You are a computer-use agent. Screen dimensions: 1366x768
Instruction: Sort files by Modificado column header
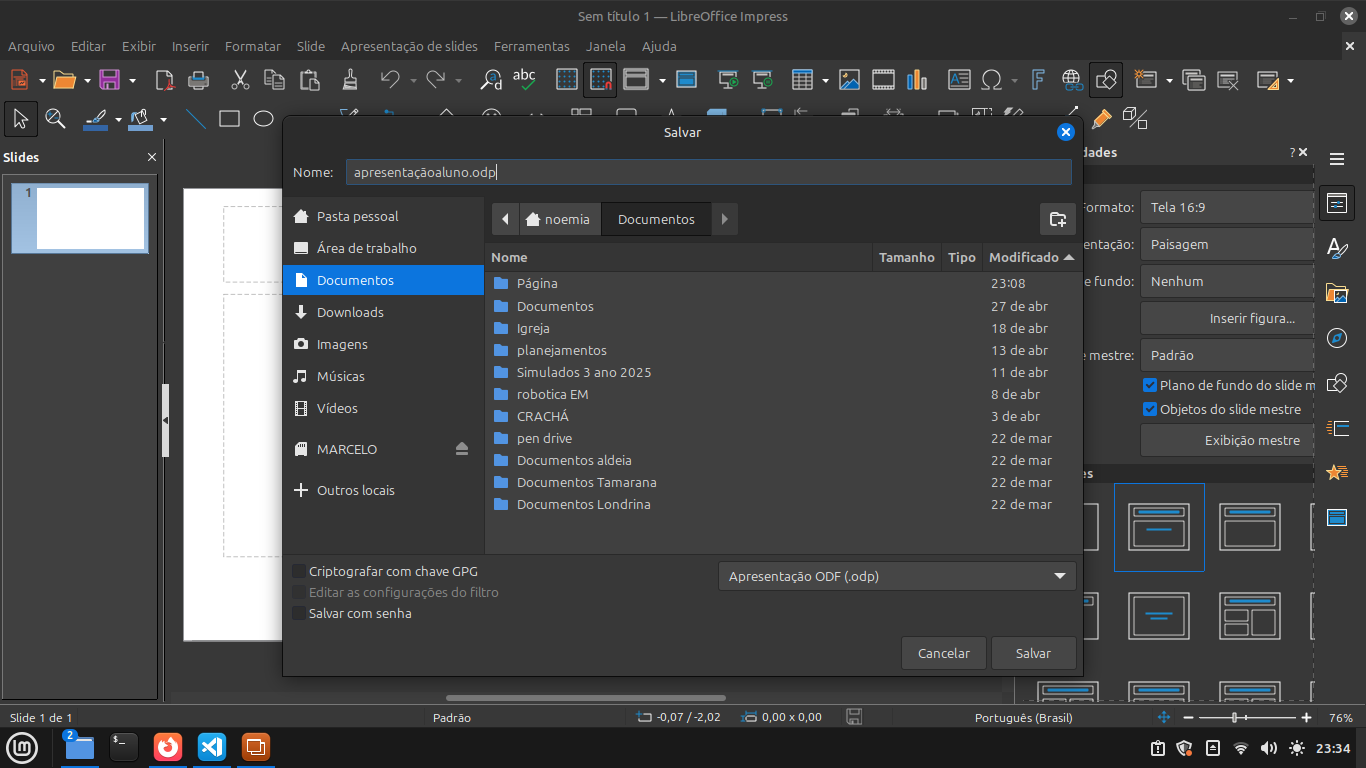click(1032, 257)
